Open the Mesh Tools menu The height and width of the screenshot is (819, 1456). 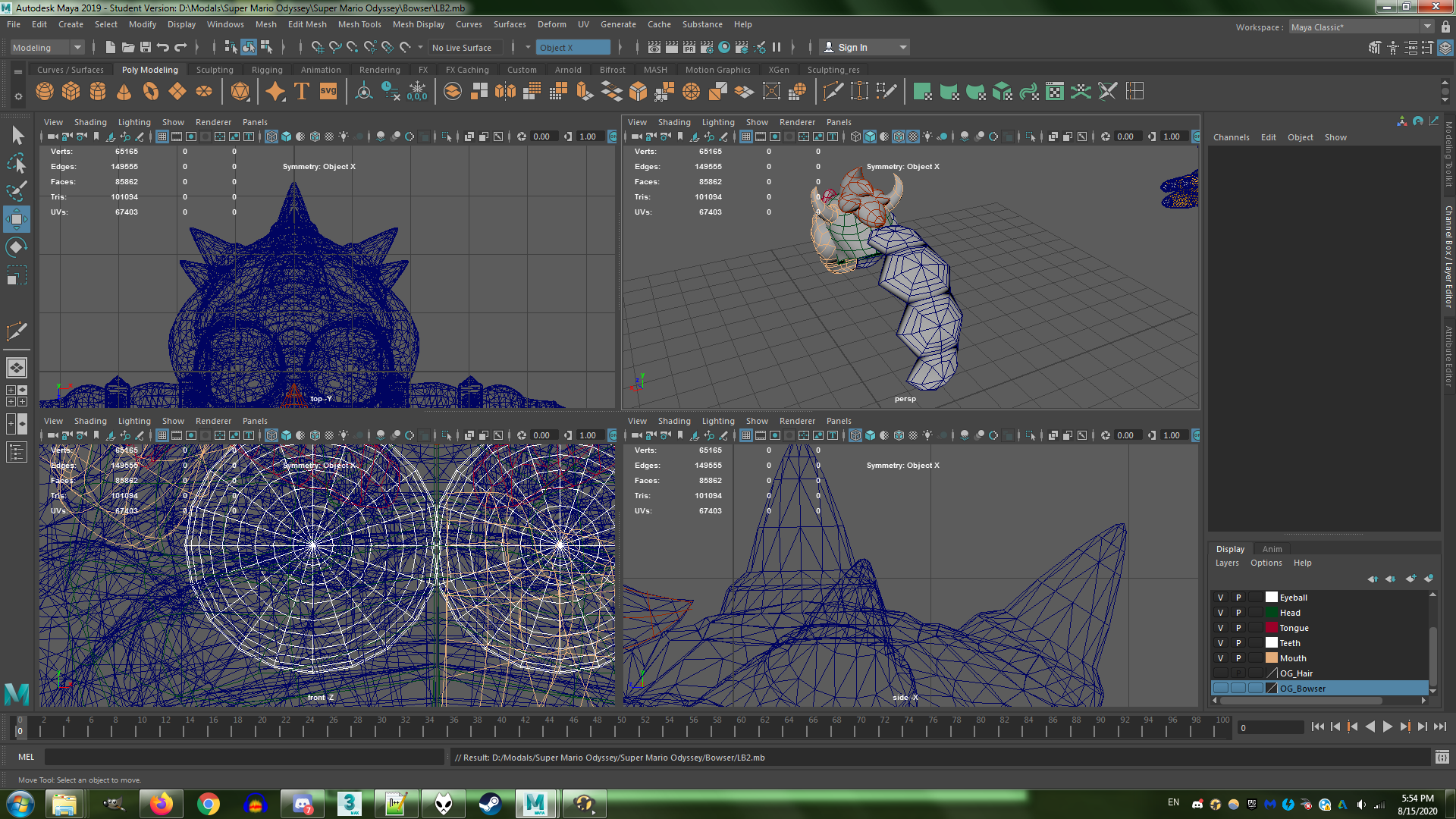click(359, 24)
